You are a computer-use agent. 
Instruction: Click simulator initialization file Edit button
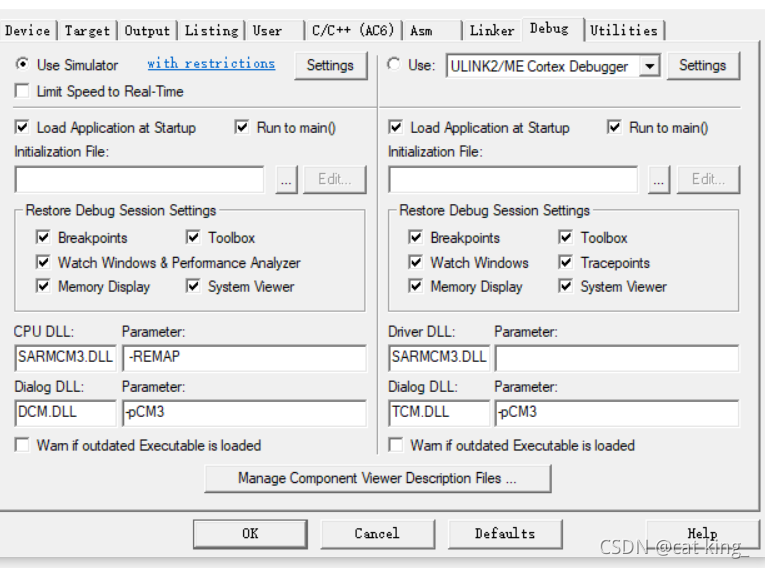pos(335,180)
